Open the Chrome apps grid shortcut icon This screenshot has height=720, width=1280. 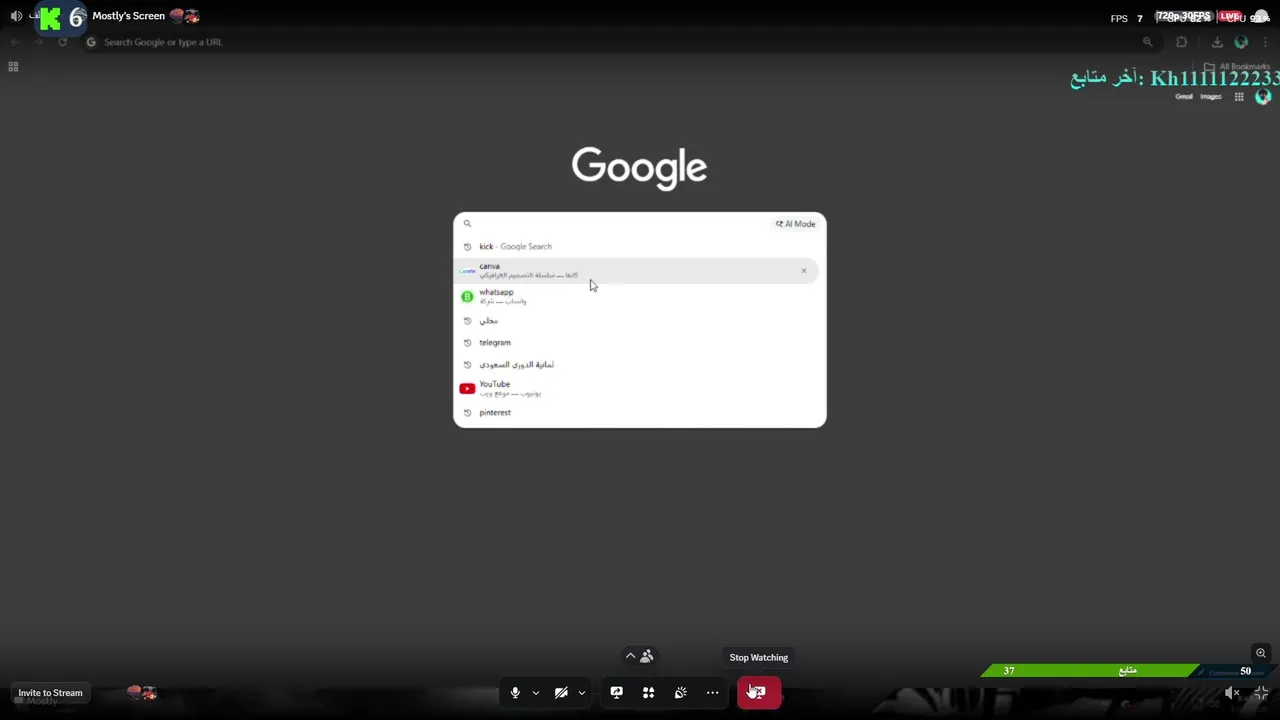click(13, 67)
